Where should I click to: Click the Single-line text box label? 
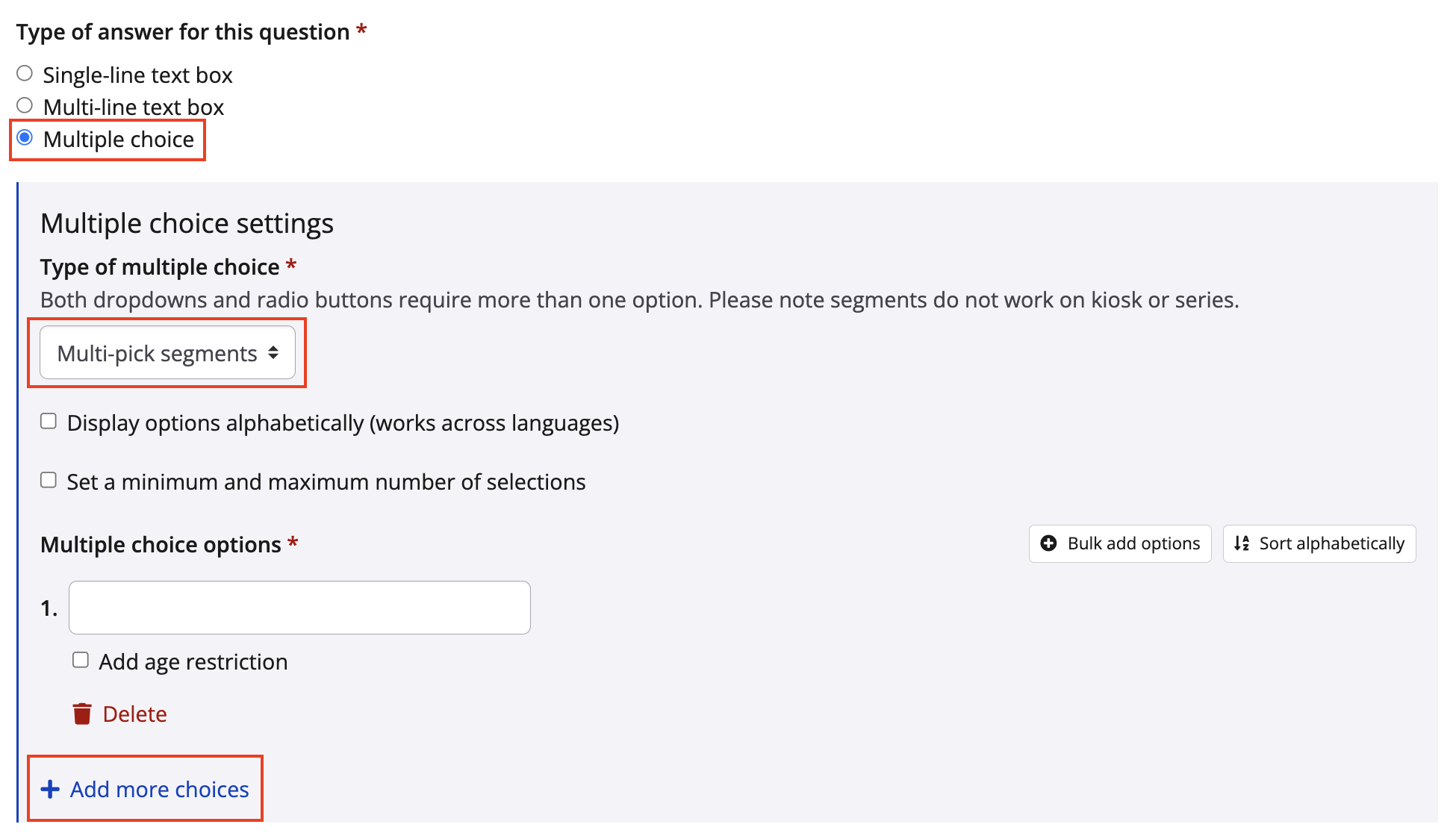pyautogui.click(x=137, y=75)
